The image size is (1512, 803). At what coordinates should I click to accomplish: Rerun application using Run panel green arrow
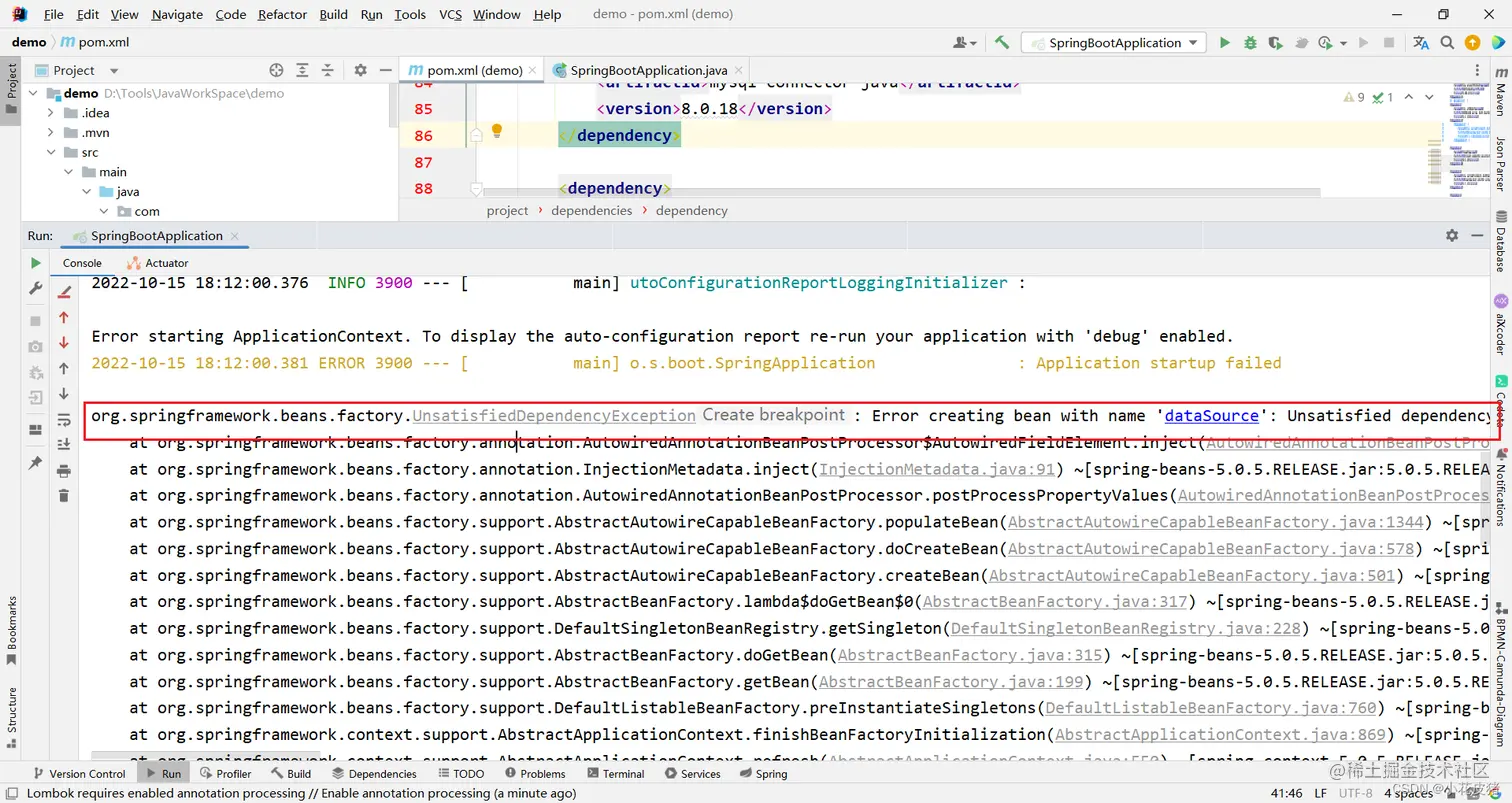[36, 263]
